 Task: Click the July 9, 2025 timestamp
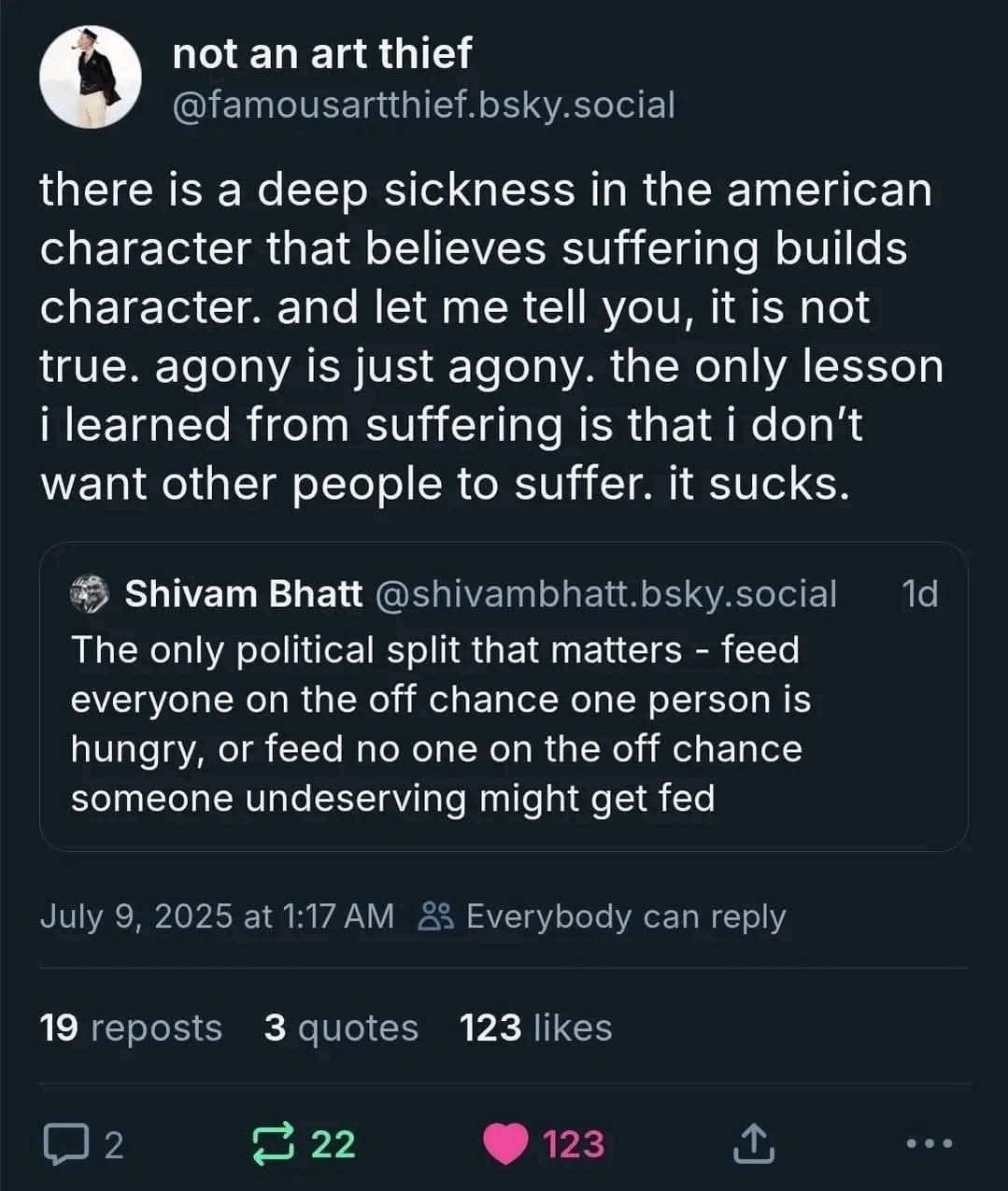(217, 916)
